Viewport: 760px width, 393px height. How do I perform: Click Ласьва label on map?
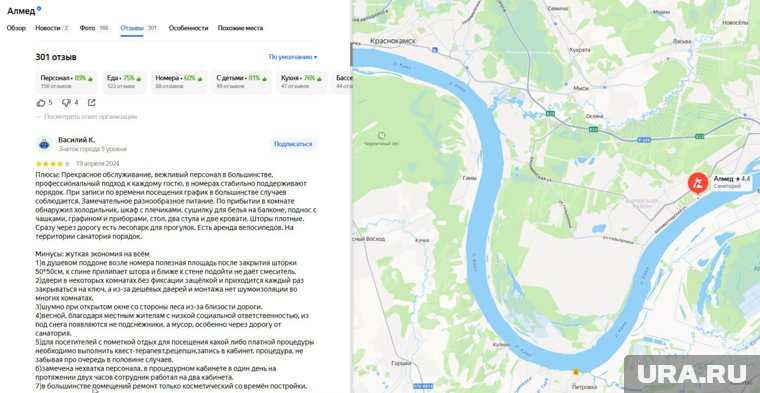(x=681, y=41)
